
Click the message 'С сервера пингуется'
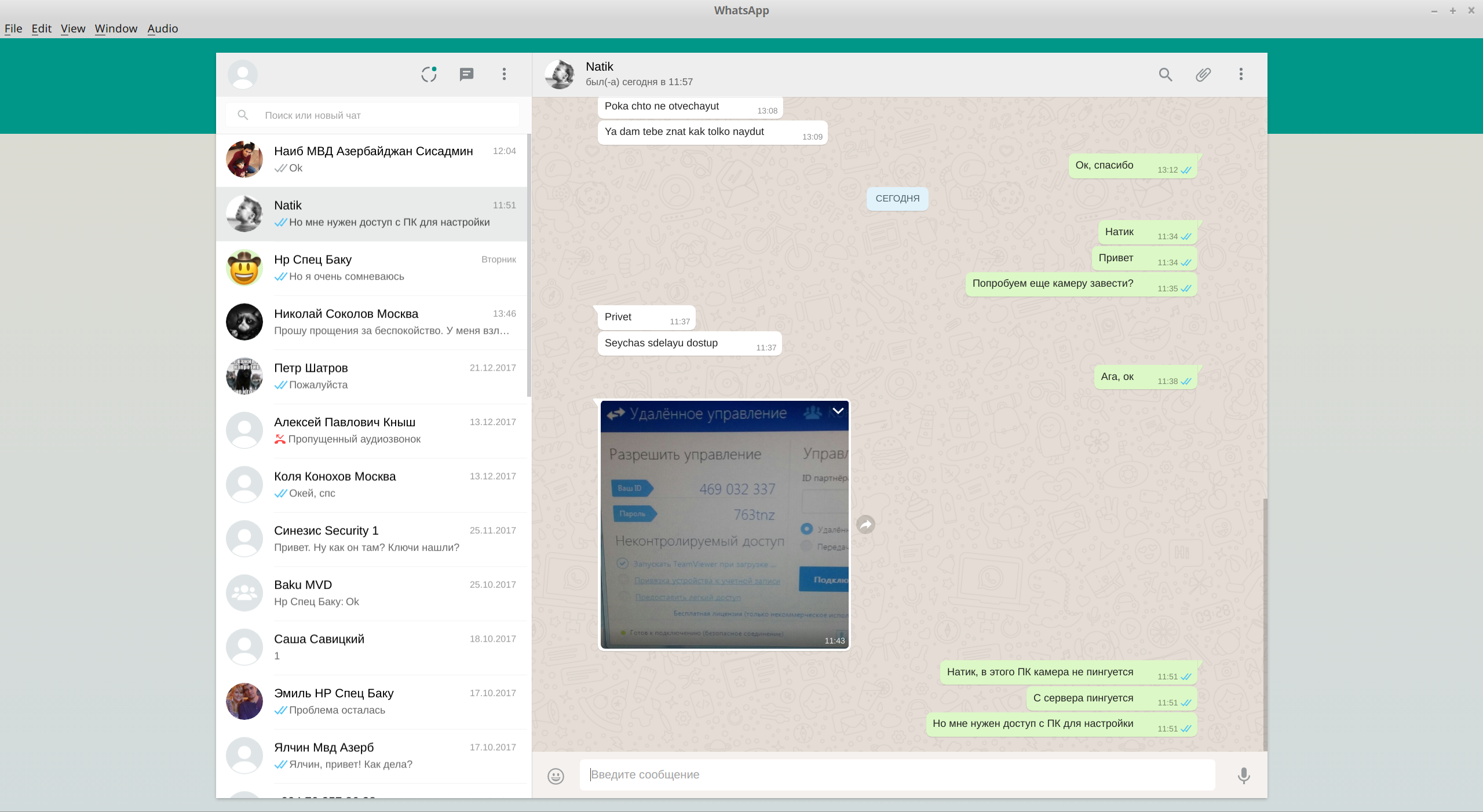[x=1112, y=698]
